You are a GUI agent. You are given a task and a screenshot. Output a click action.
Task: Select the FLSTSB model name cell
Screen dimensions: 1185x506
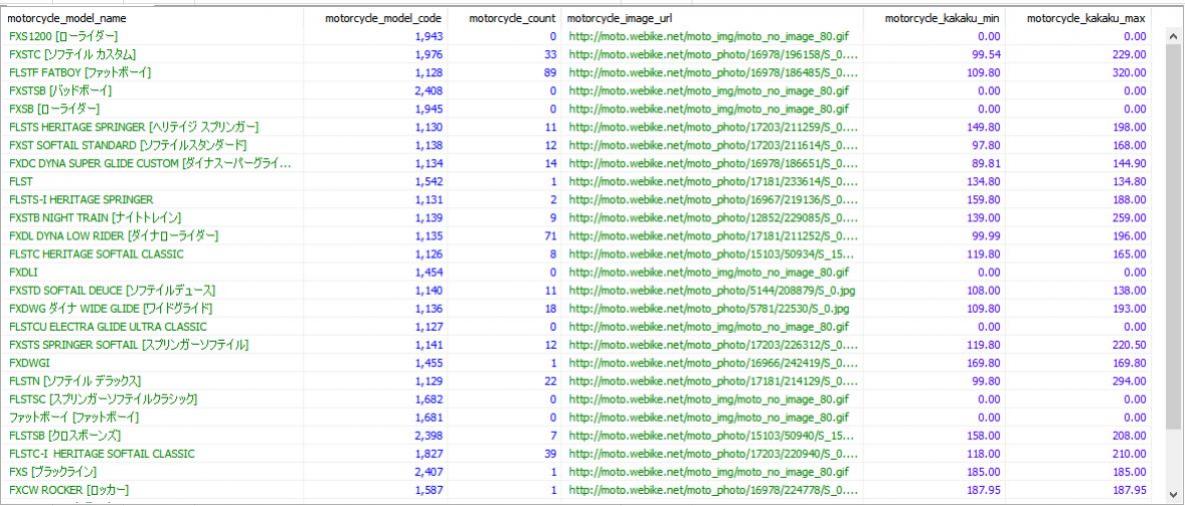pos(151,435)
